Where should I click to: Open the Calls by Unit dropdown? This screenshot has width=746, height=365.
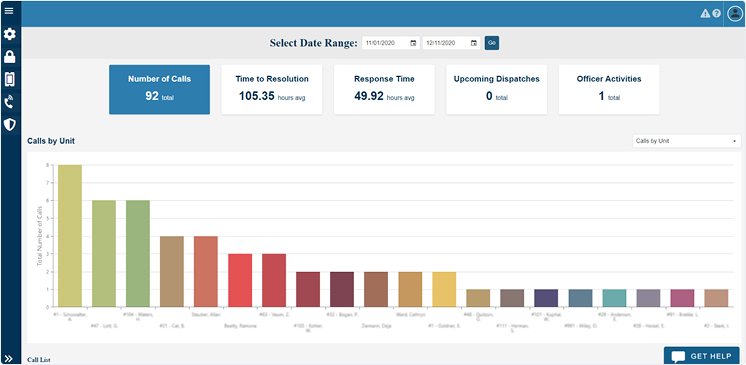coord(687,141)
